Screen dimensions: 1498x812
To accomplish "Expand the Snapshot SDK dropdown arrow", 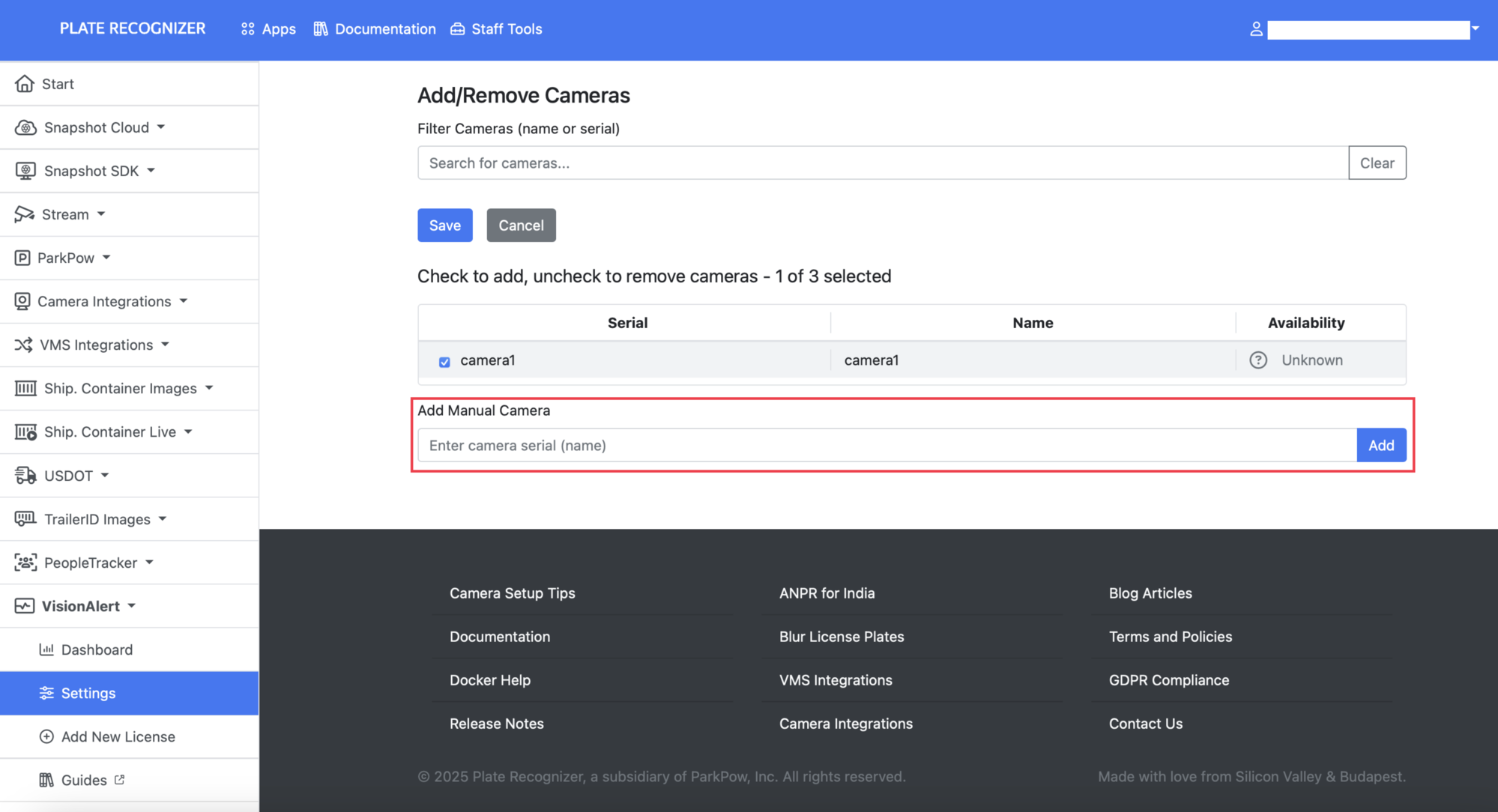I will [x=151, y=171].
